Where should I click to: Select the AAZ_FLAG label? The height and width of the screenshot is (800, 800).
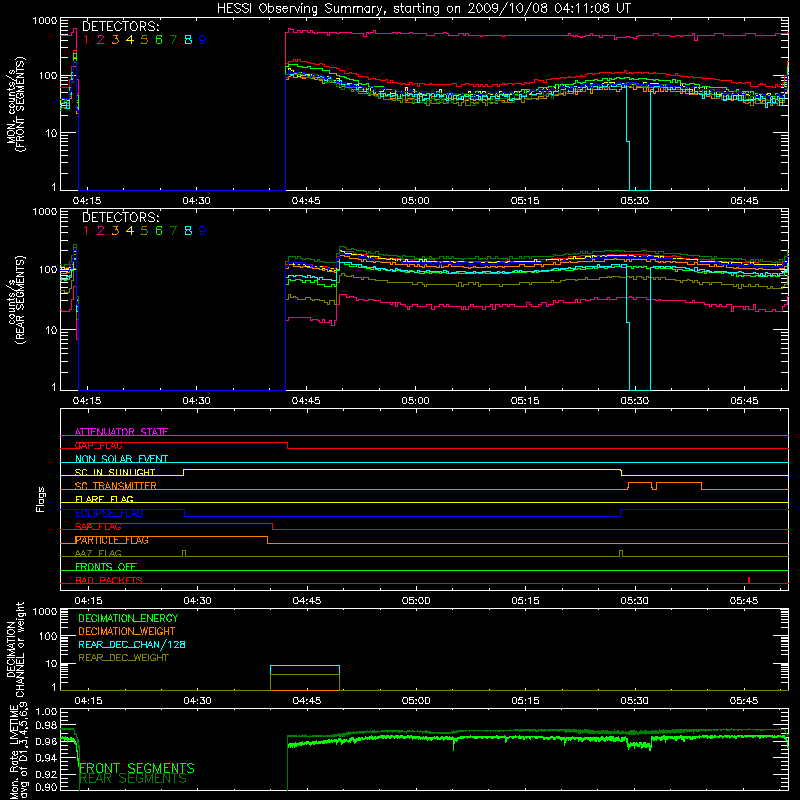(98, 553)
